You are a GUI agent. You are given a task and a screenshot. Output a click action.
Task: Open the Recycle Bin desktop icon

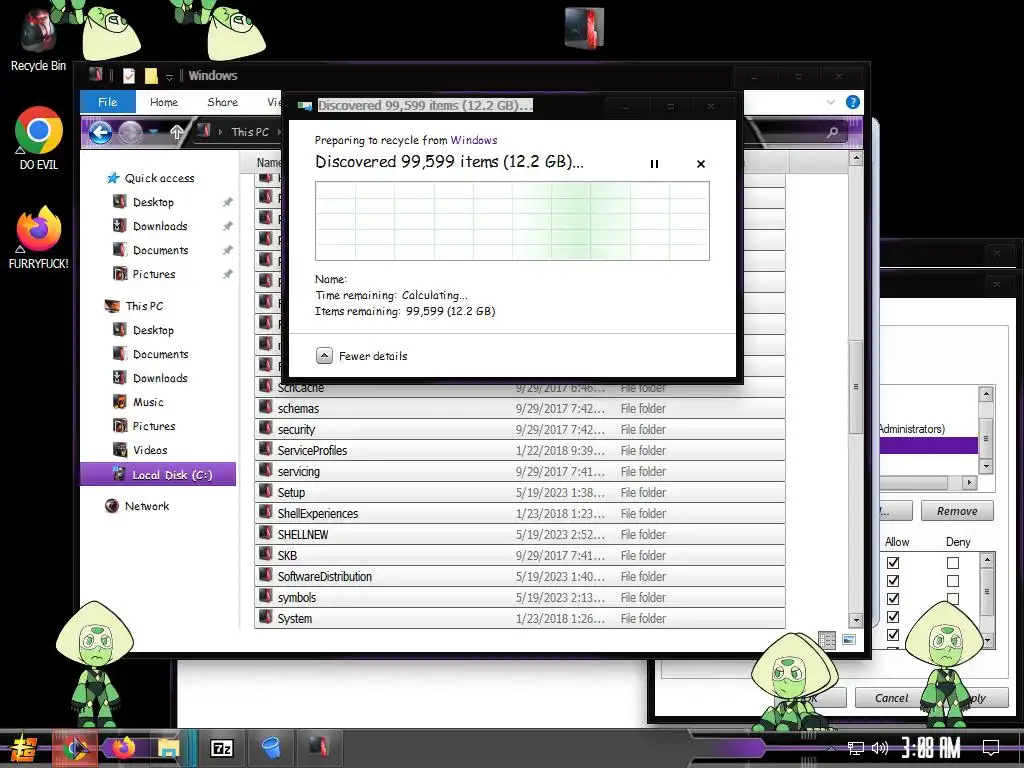(38, 40)
